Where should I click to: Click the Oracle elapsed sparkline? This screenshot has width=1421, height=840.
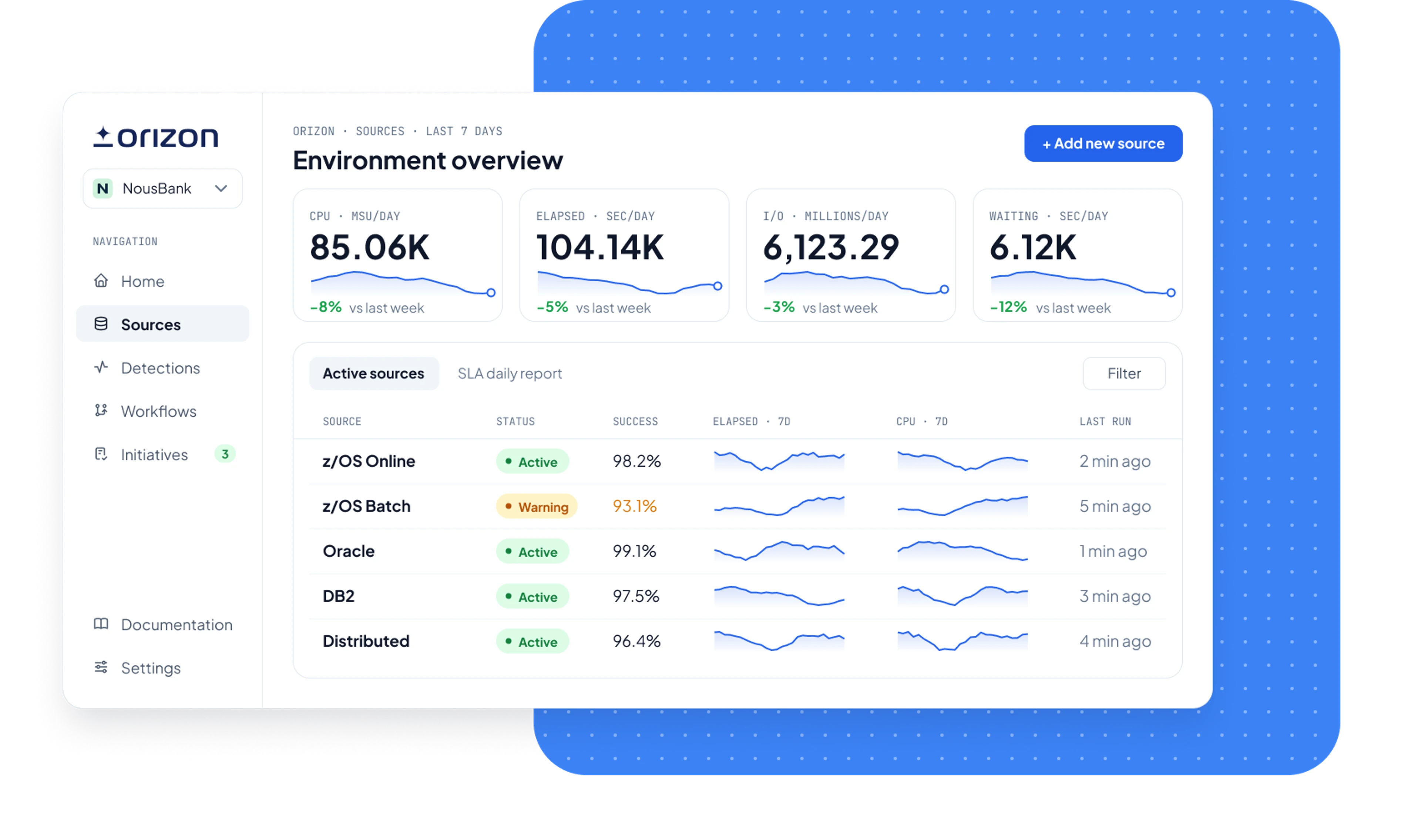coord(779,551)
